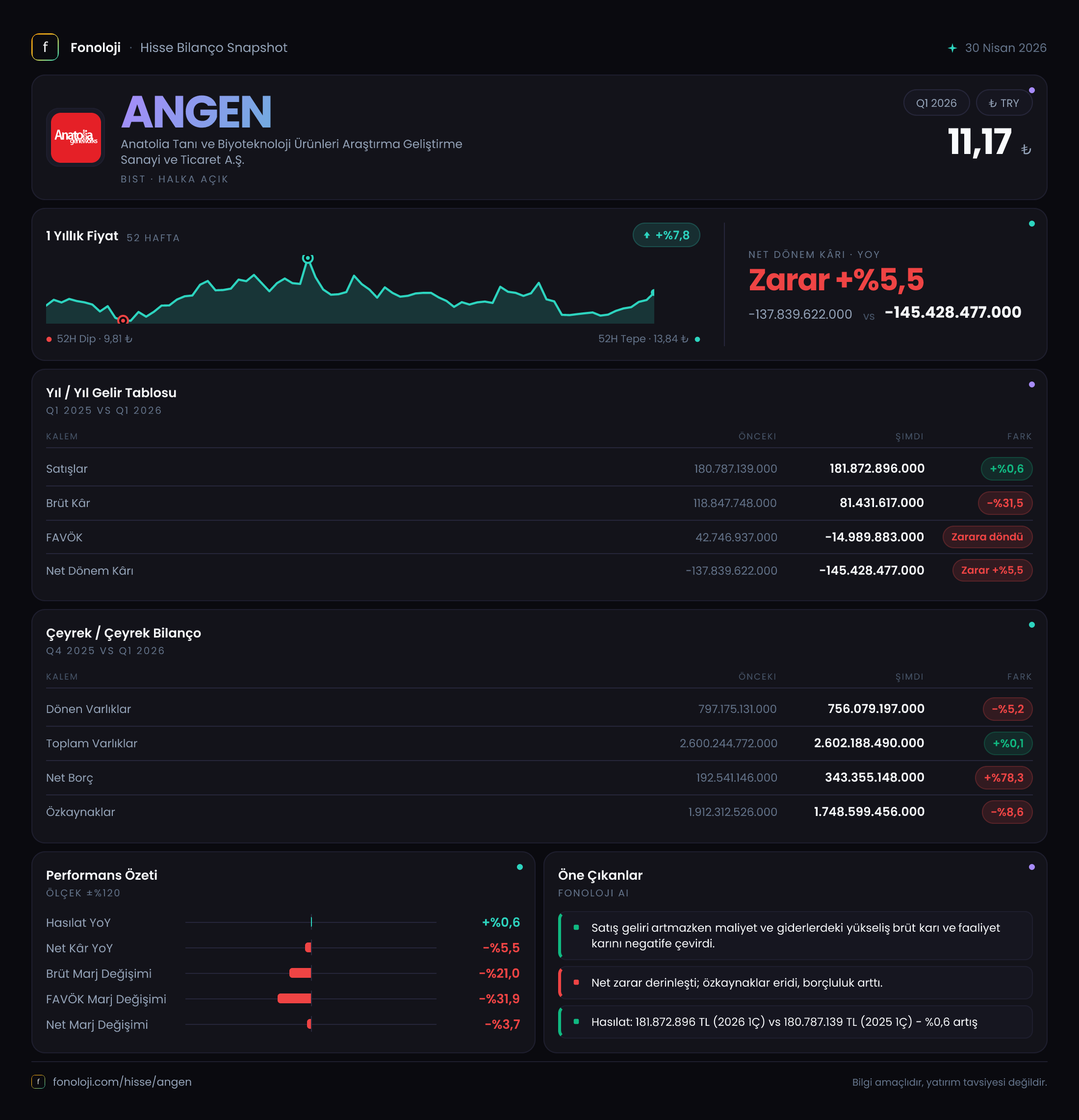The image size is (1079, 1120).
Task: Click the small Fonoloji icon in footer
Action: point(38,1082)
